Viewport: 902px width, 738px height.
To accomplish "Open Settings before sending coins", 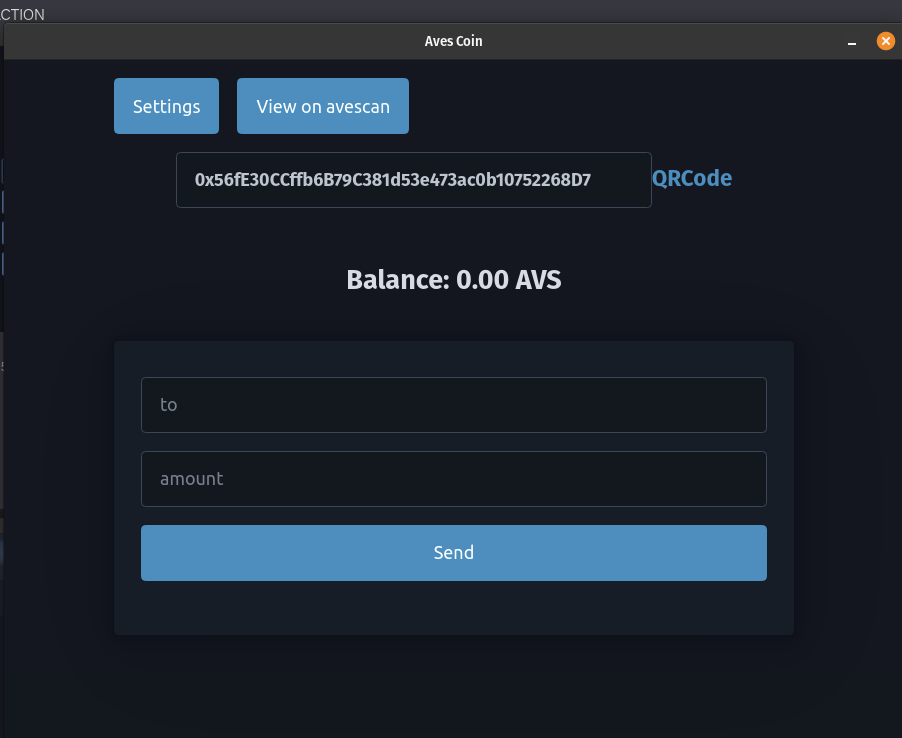I will 166,105.
